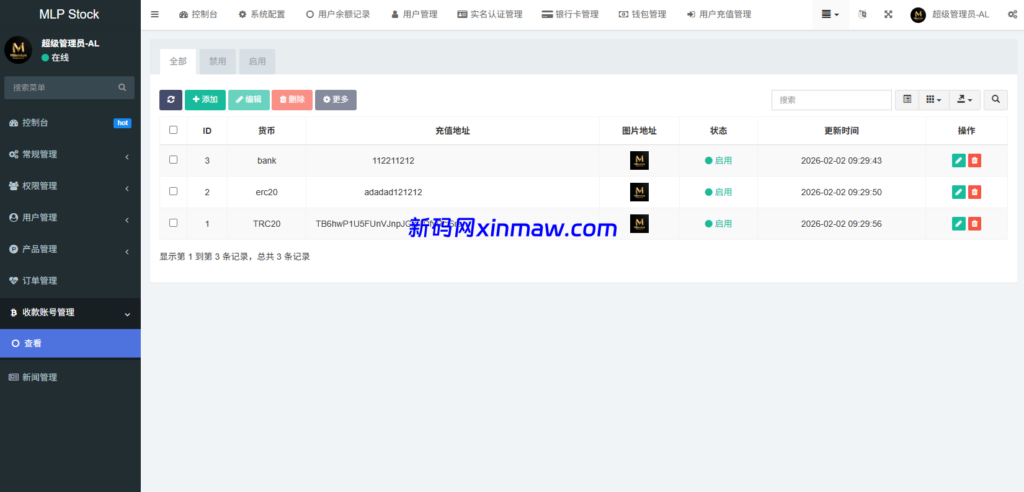Image resolution: width=1024 pixels, height=492 pixels.
Task: Open the erc20 row image thumbnail
Action: point(639,192)
